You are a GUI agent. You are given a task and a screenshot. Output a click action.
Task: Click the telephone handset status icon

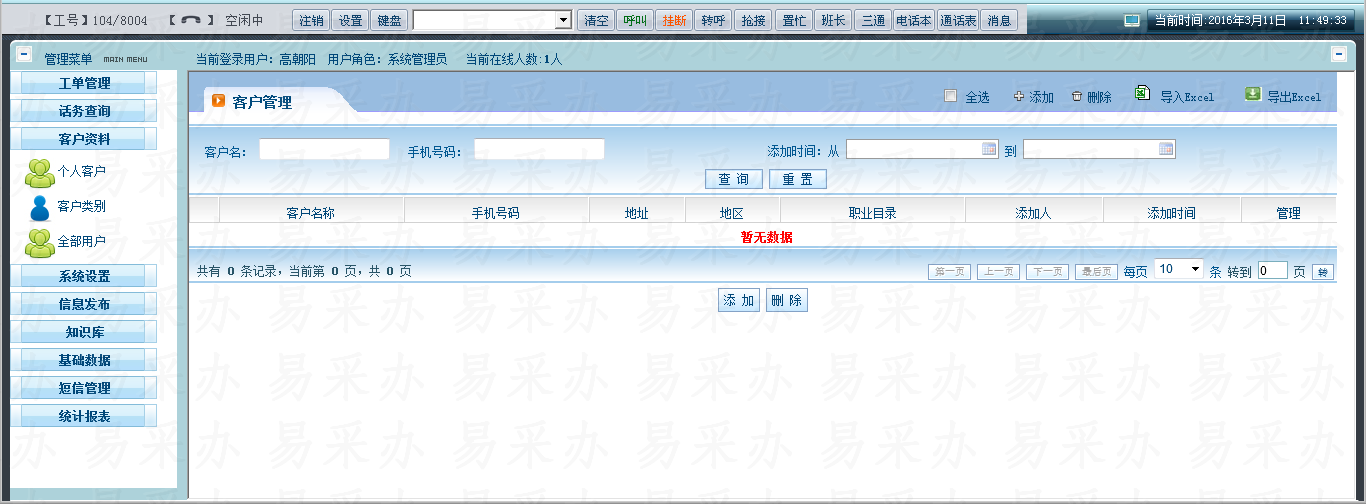(191, 20)
